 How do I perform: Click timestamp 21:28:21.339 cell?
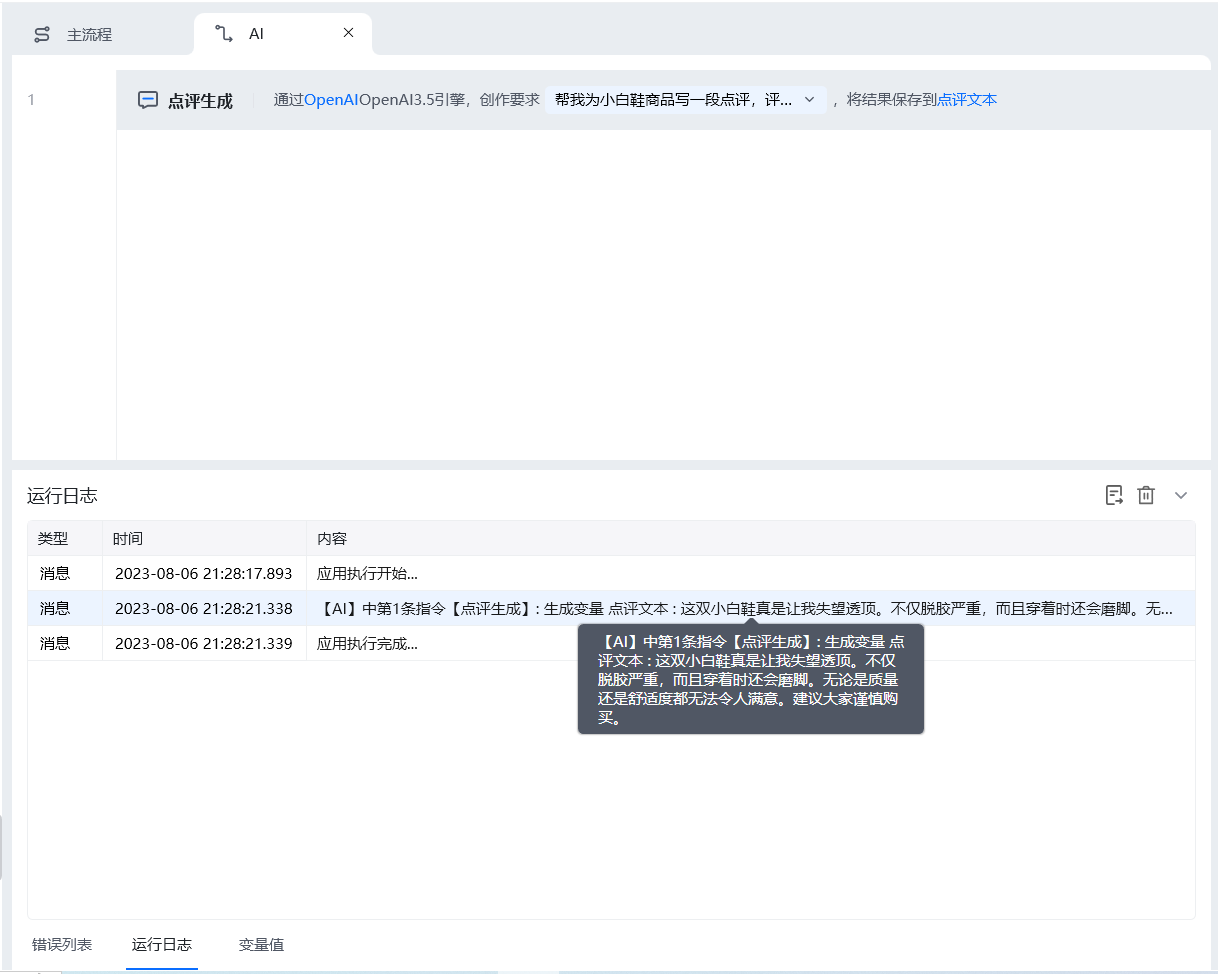204,644
